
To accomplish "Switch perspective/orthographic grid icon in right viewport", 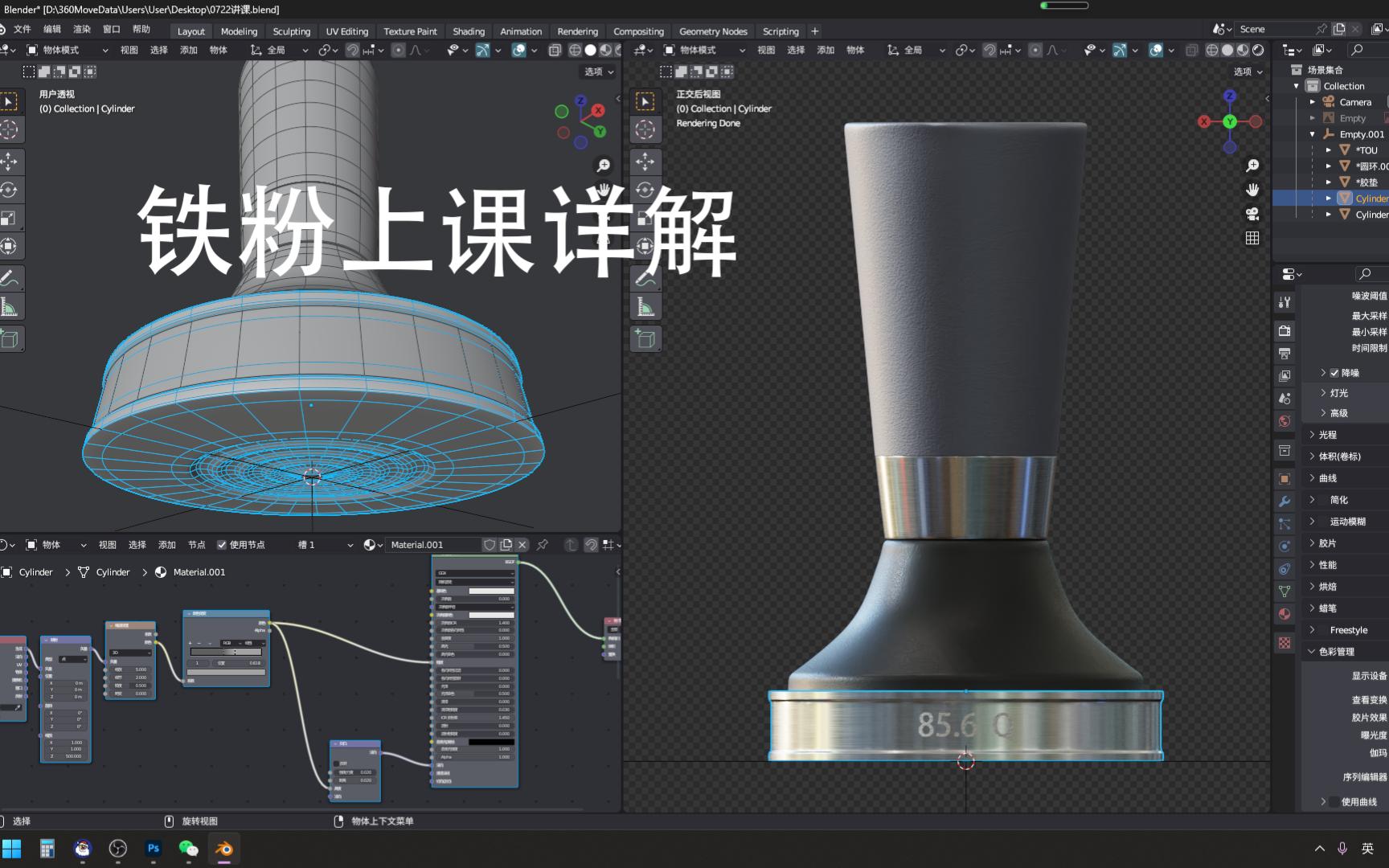I will (x=1252, y=238).
